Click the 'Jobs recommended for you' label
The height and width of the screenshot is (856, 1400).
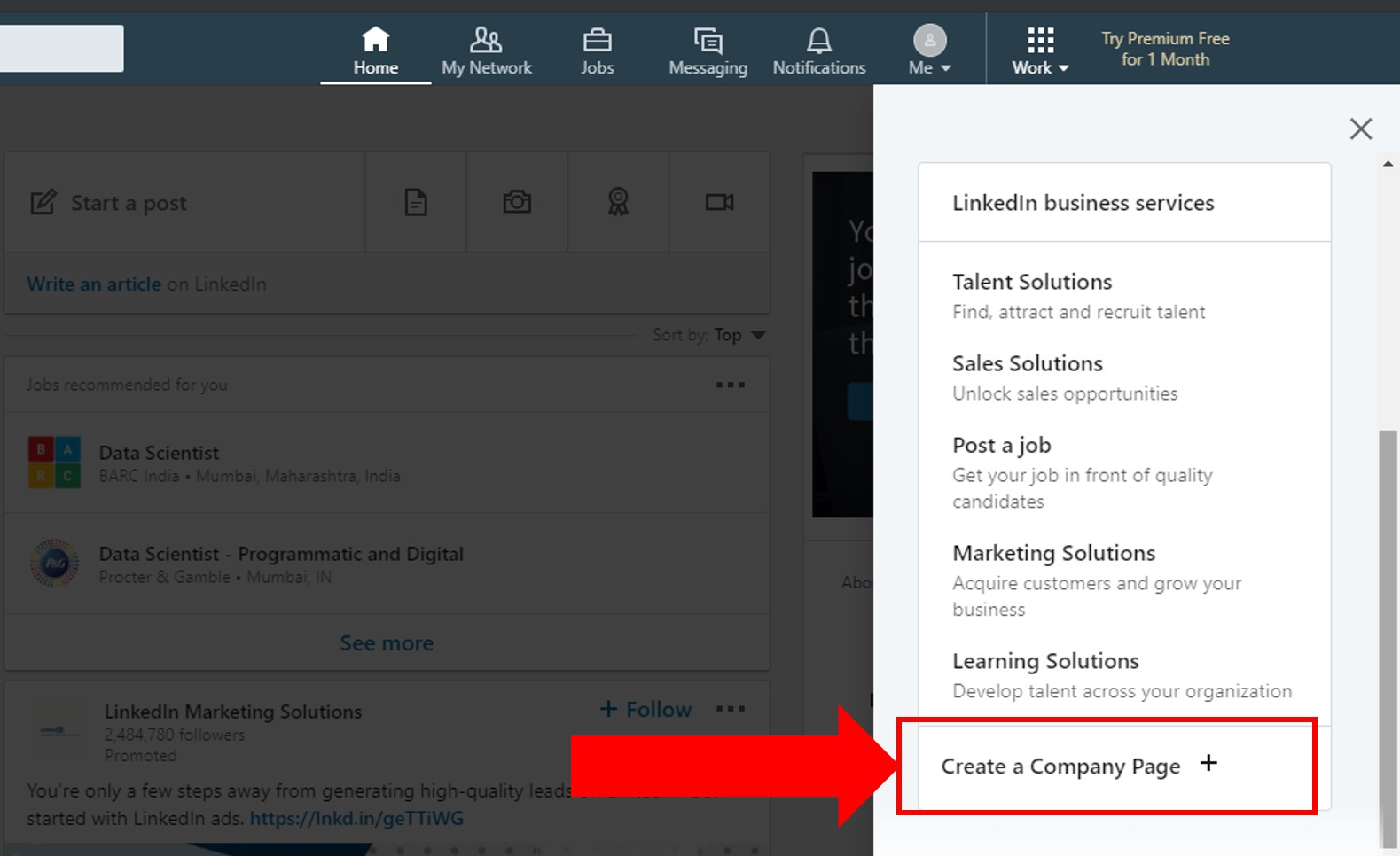point(127,385)
